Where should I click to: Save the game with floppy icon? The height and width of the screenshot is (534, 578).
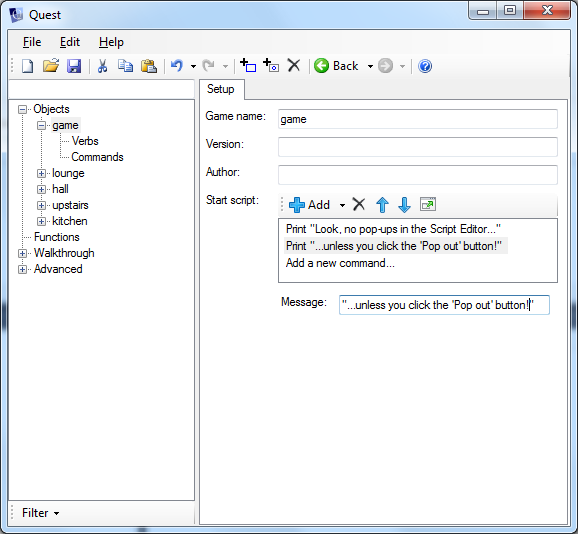coord(74,66)
